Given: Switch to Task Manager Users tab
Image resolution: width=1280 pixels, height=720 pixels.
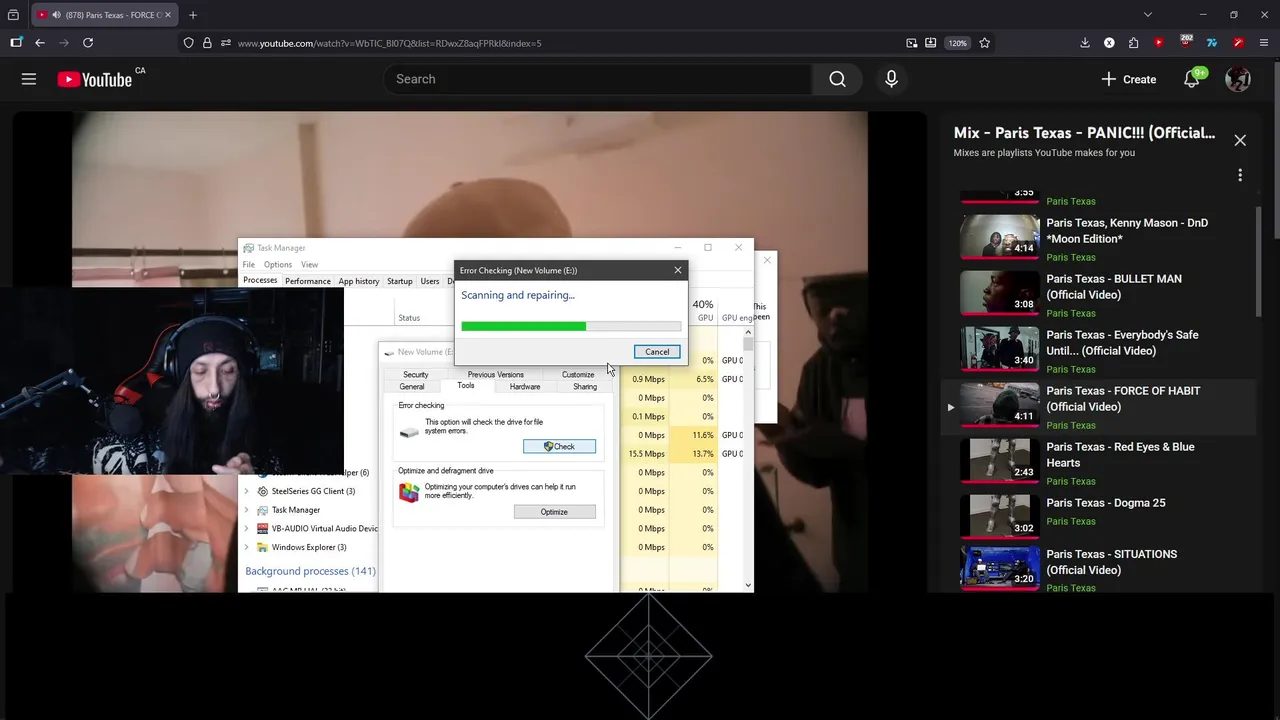Looking at the screenshot, I should tap(430, 281).
